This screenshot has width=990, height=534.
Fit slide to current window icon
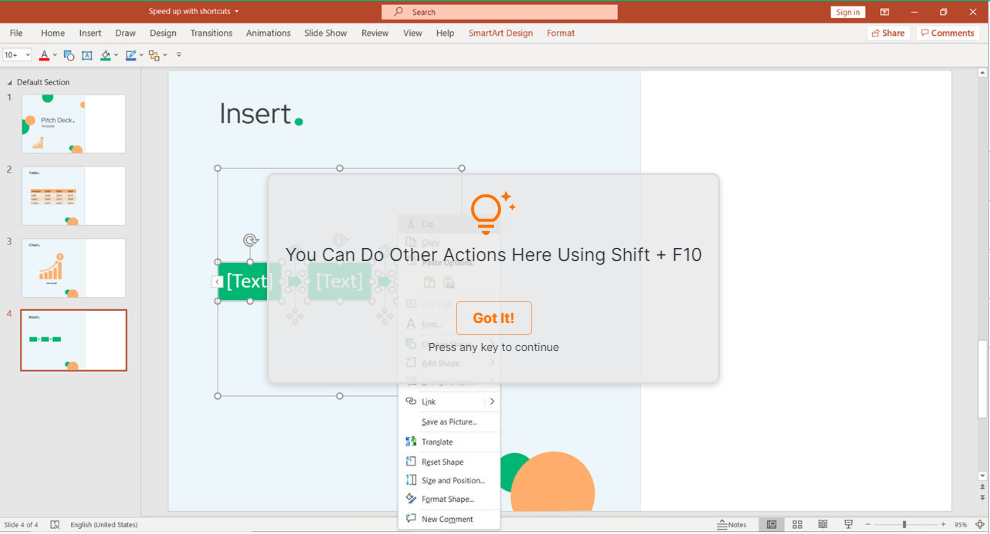pos(980,525)
